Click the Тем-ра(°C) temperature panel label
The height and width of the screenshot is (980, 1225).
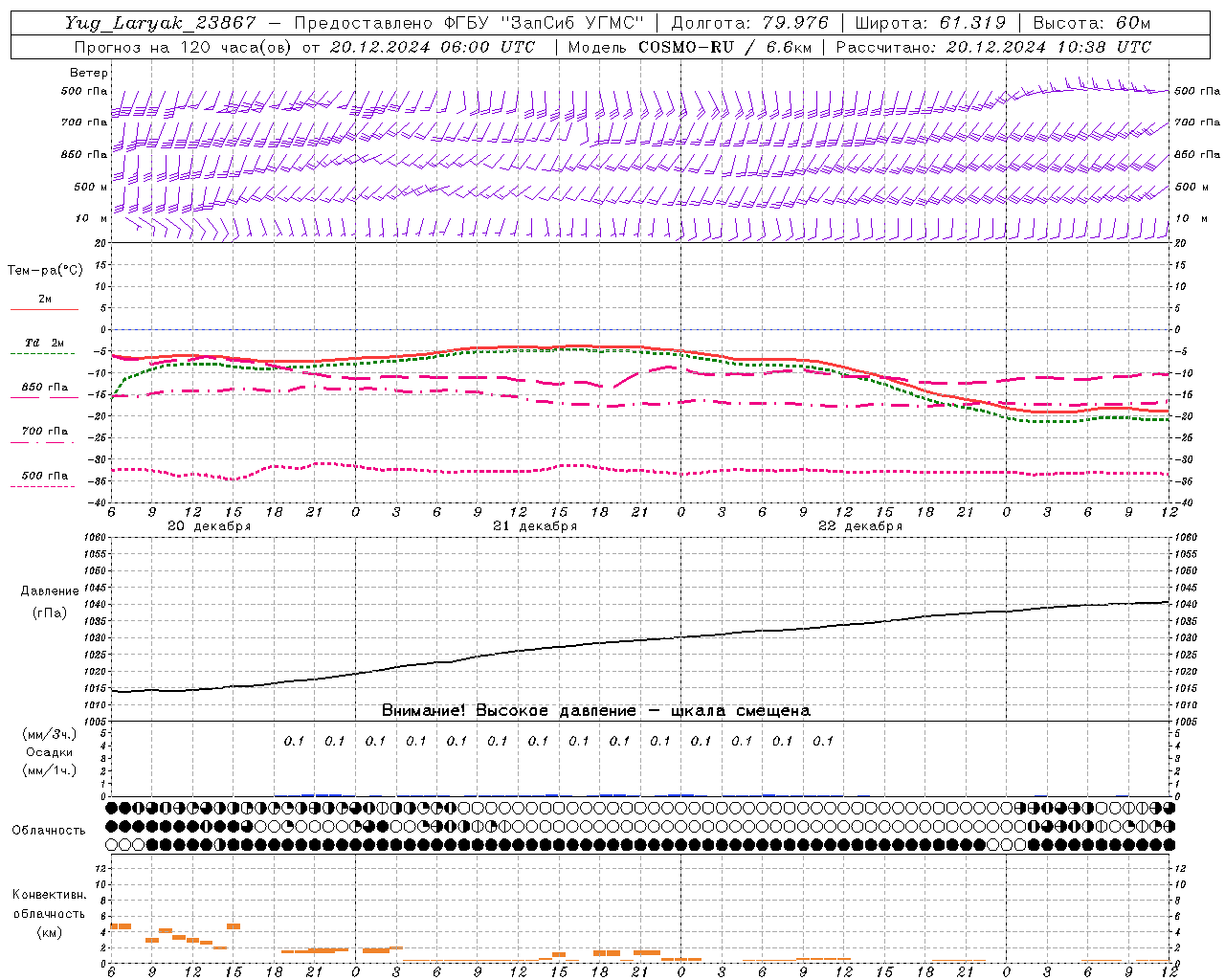tap(45, 271)
